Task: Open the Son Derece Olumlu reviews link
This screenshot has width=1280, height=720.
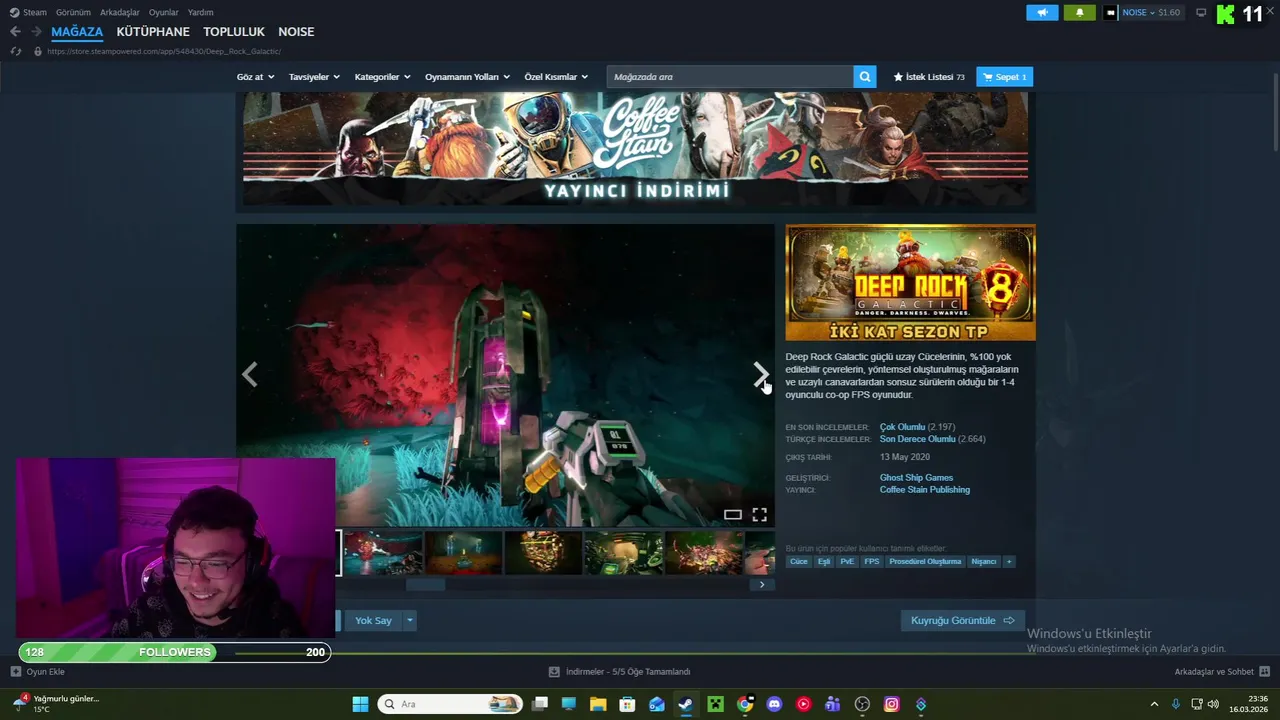Action: click(917, 439)
